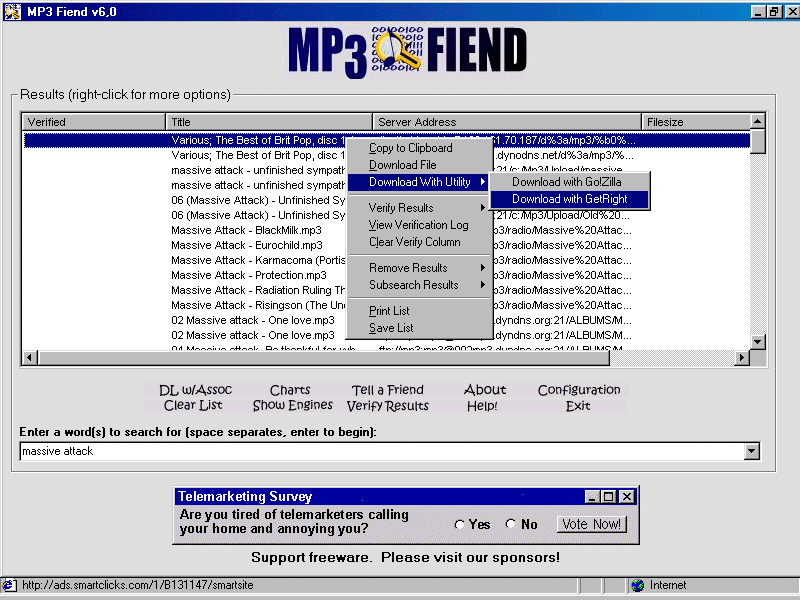
Task: Click the MP3 Fiend magnifier logo
Action: click(x=397, y=50)
